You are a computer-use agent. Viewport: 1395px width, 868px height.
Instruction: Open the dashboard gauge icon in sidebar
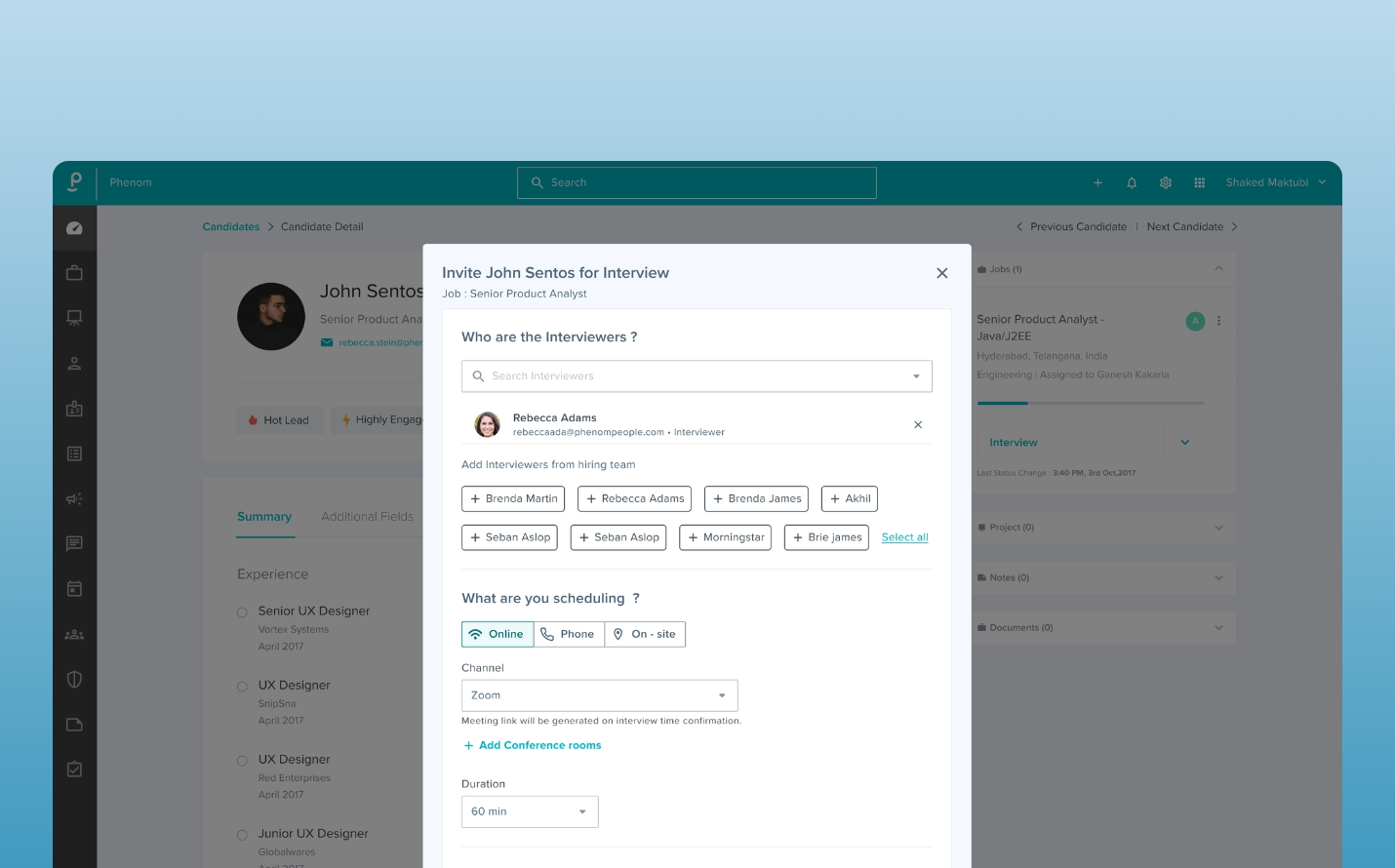point(74,228)
